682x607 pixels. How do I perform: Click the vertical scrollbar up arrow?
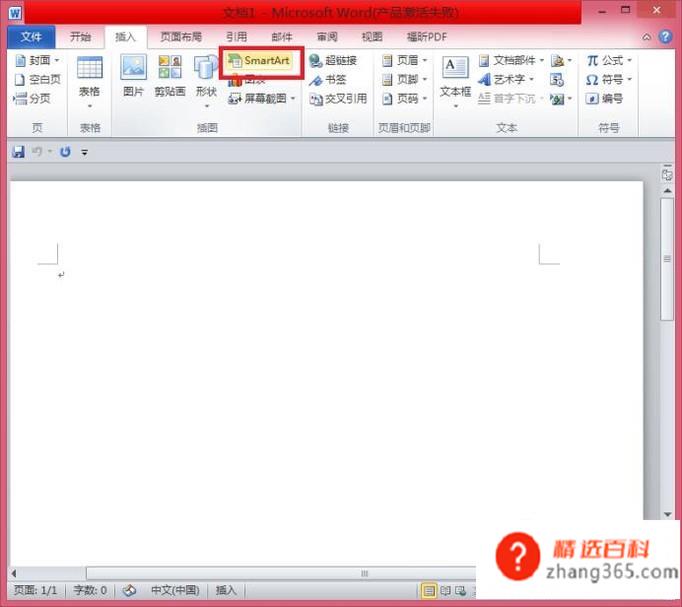[x=667, y=191]
